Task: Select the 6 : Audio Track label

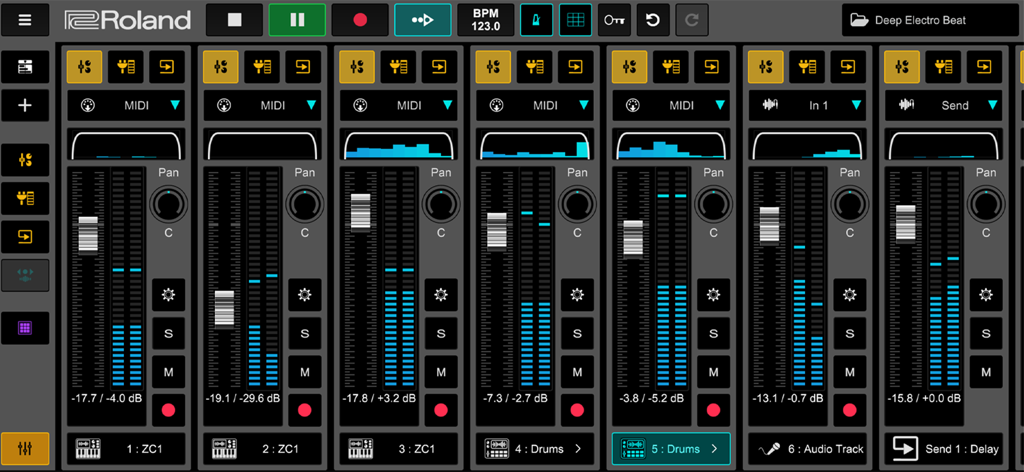Action: 807,449
